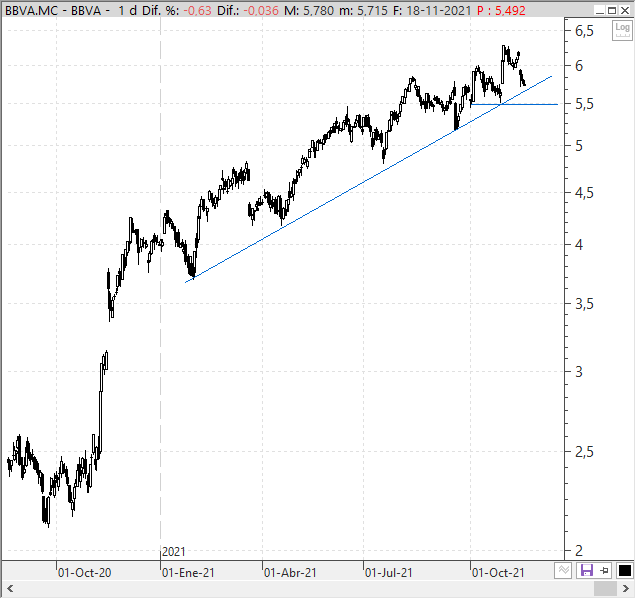Click the 3,5 price axis label

[x=584, y=304]
